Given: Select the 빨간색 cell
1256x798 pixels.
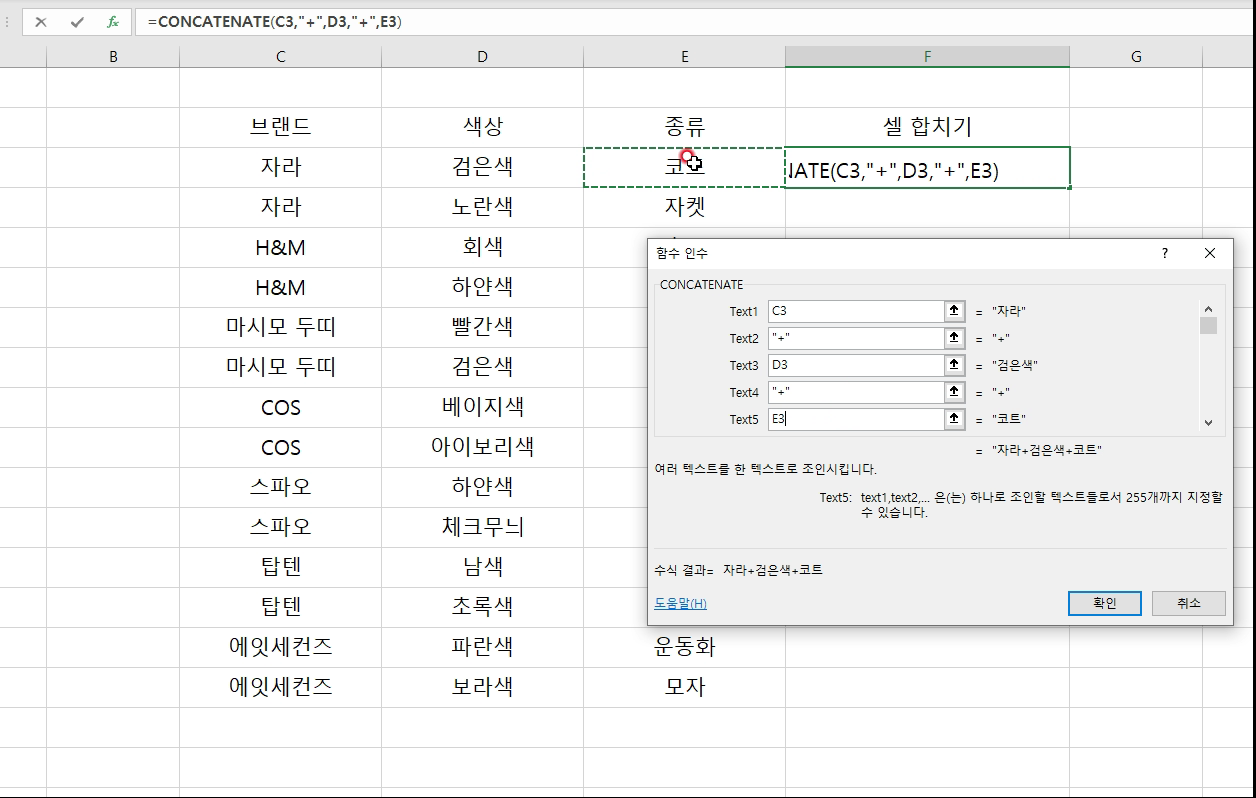Looking at the screenshot, I should (x=482, y=327).
